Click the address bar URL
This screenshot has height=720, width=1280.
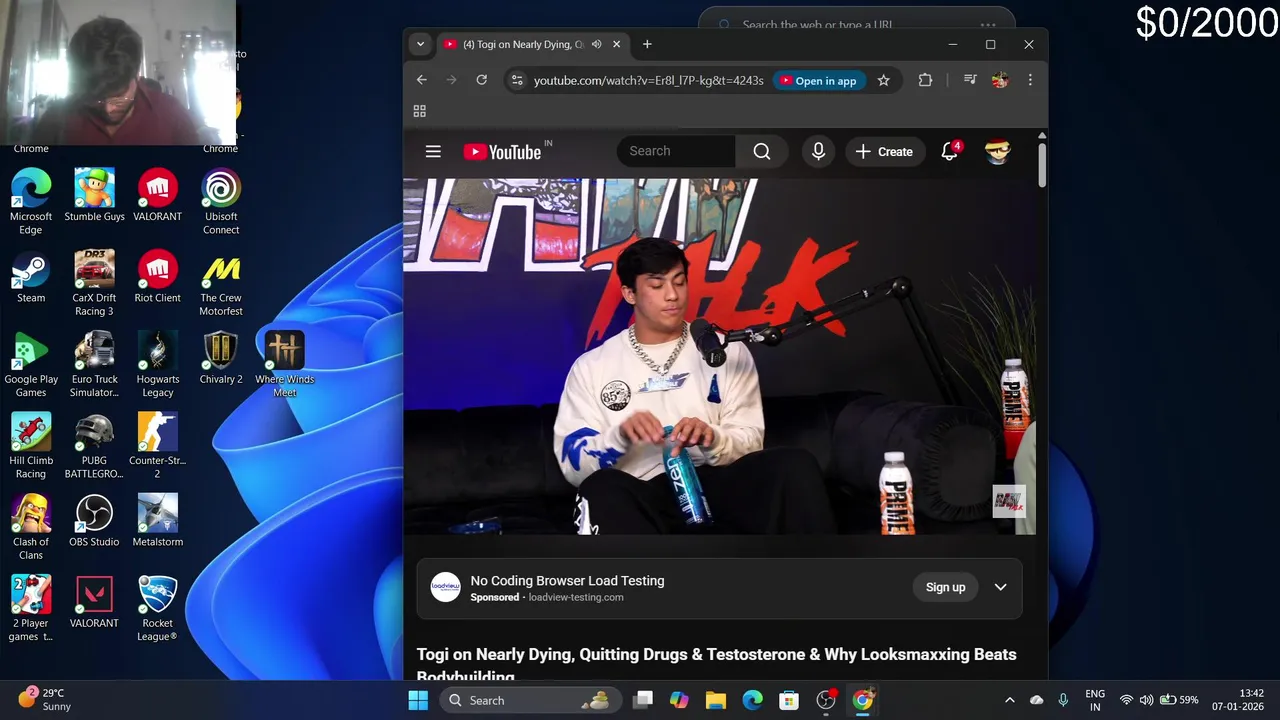[648, 80]
